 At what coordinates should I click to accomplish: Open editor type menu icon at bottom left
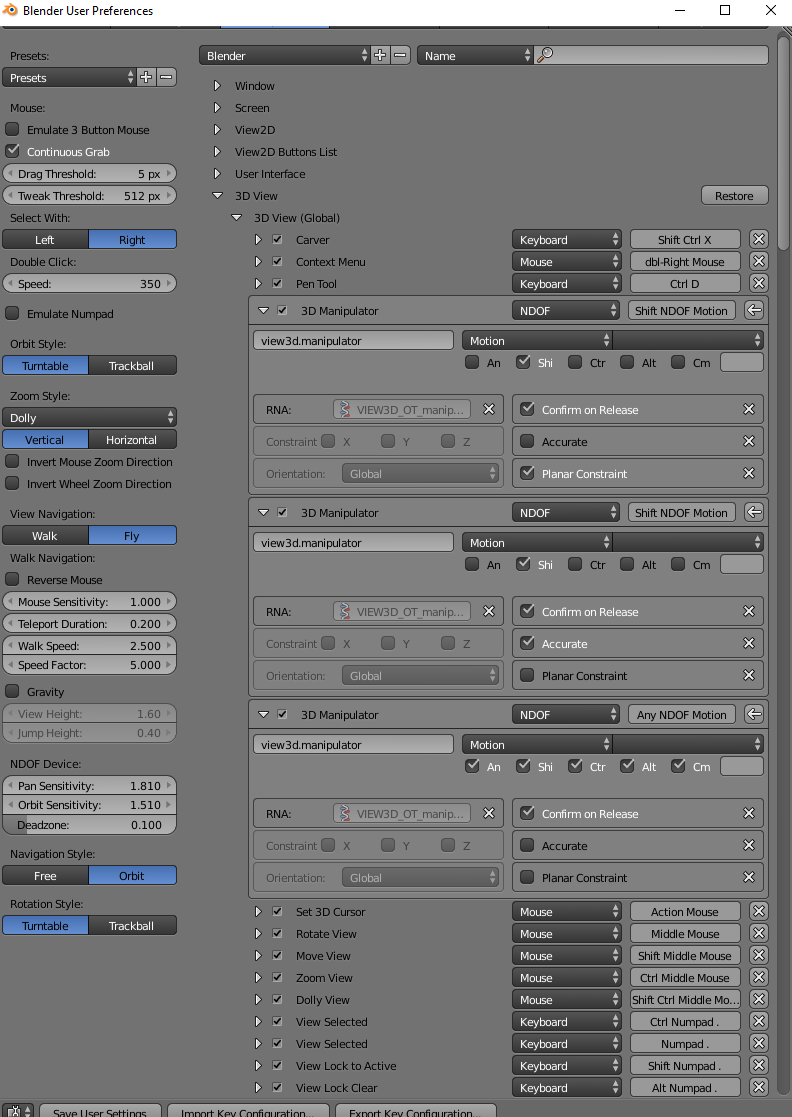[17, 1111]
